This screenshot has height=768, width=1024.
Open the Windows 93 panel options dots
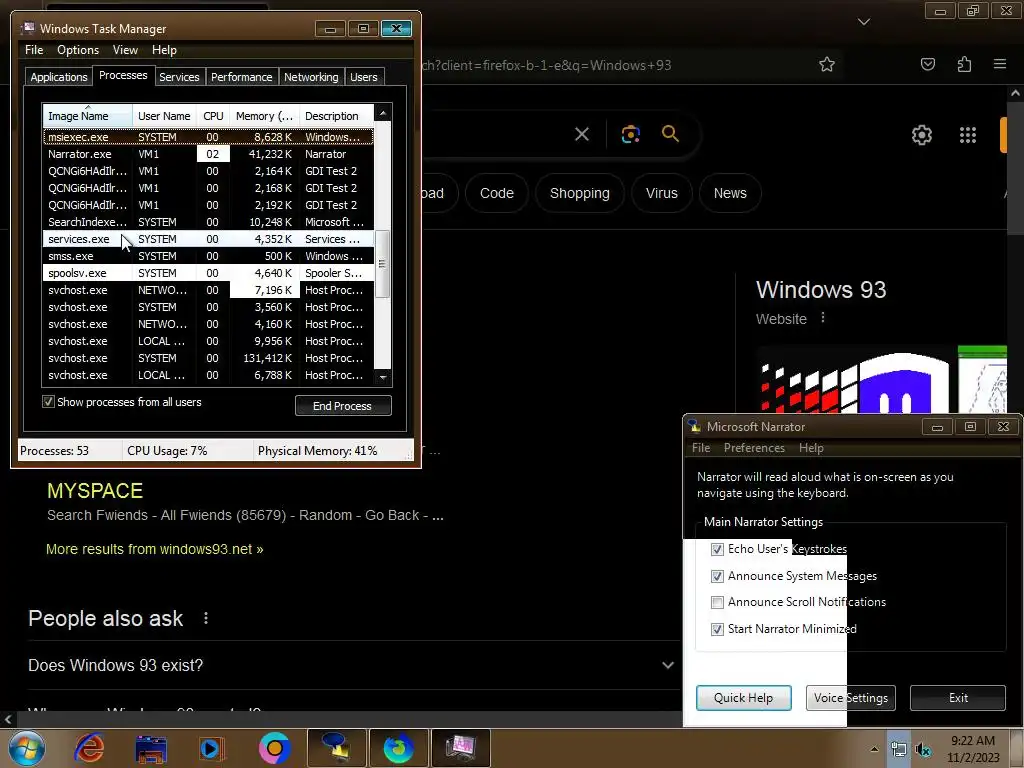[x=823, y=318]
